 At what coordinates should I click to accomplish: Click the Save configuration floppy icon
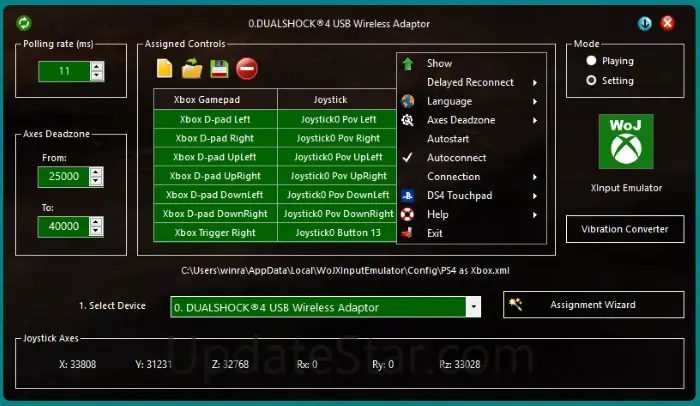point(219,69)
